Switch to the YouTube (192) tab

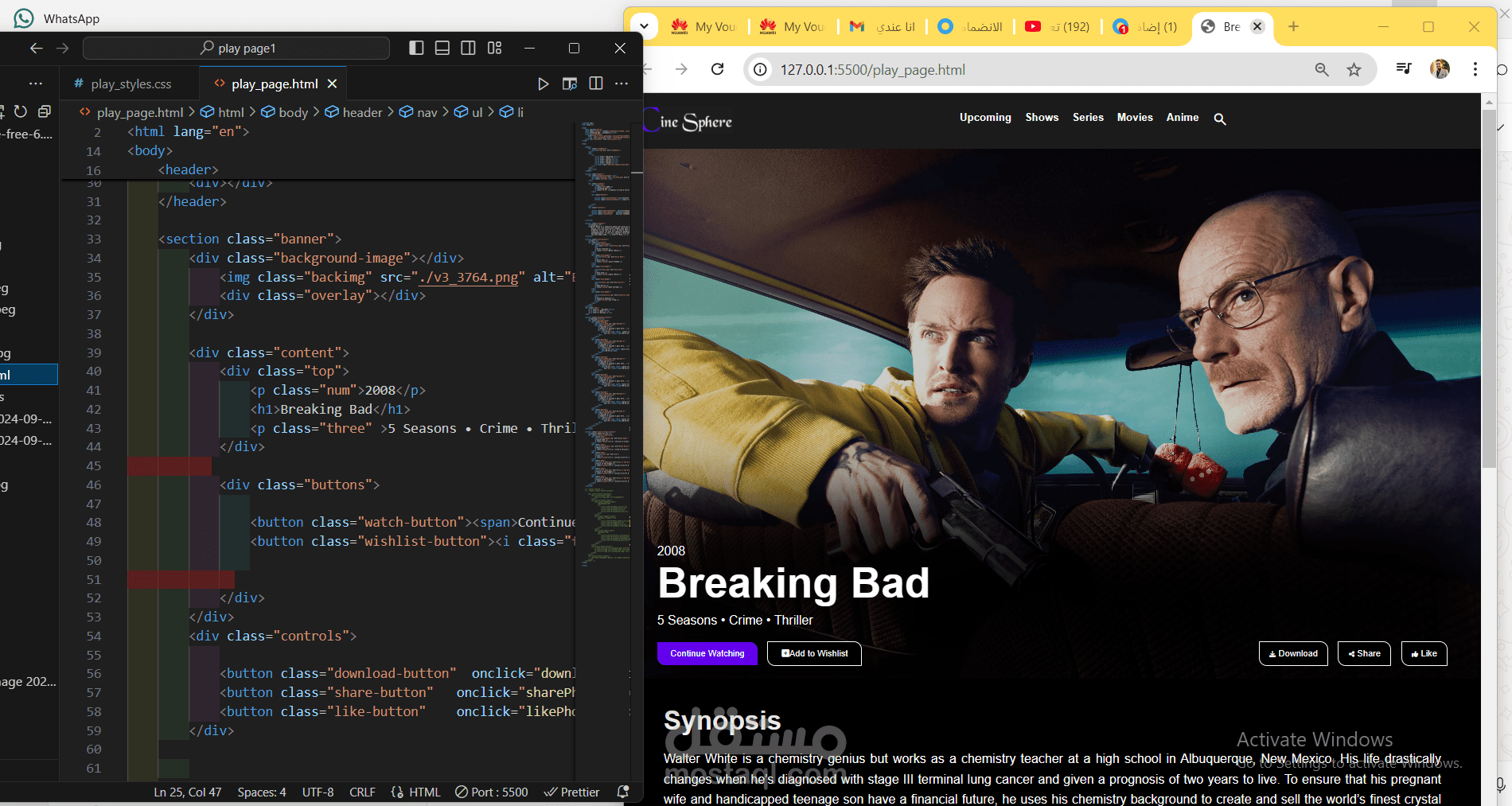click(1057, 27)
